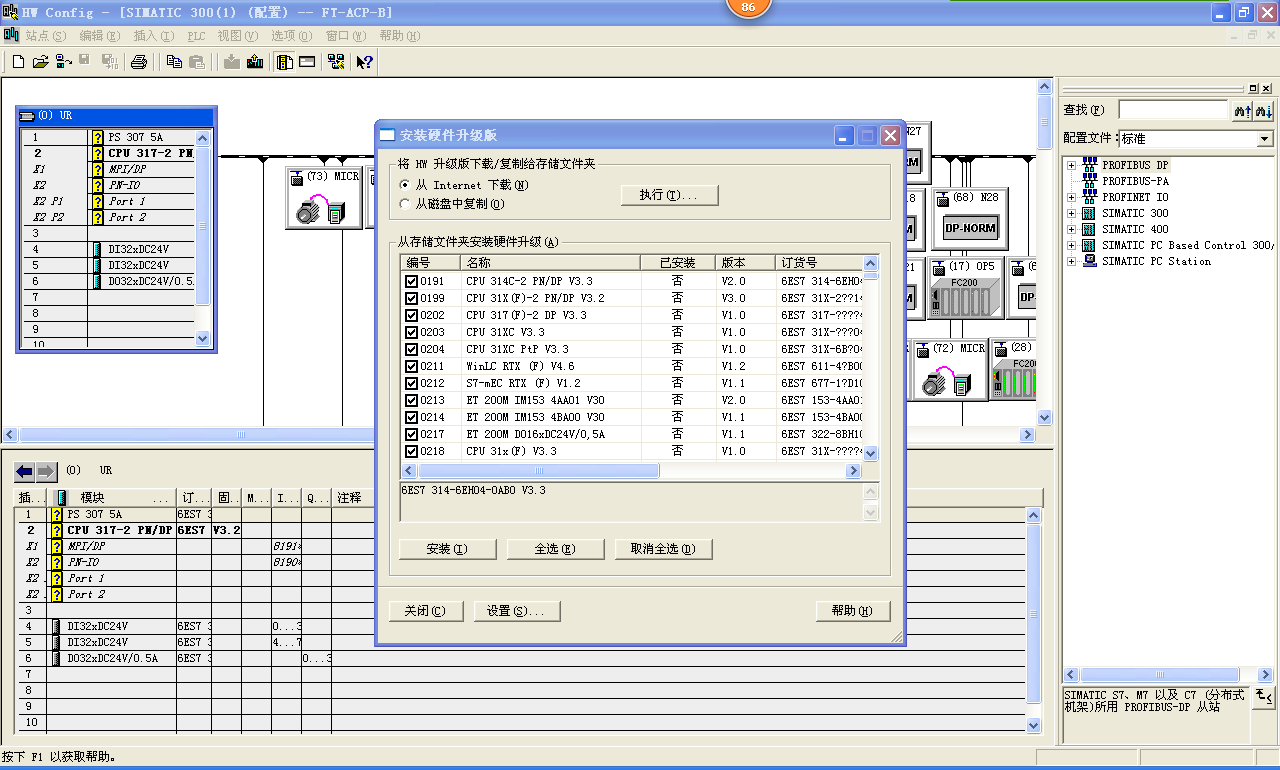Click the Save and Compile toolbar icon
The image size is (1280, 770).
click(x=110, y=62)
